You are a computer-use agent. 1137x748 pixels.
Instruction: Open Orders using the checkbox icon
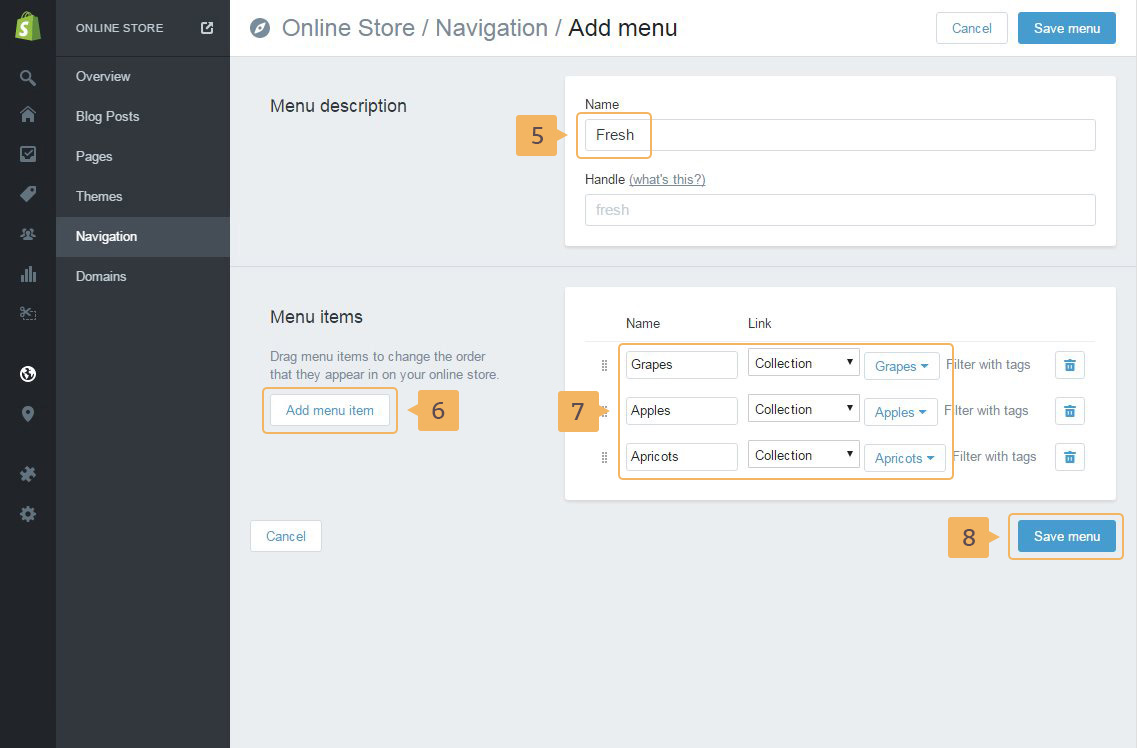tap(28, 154)
